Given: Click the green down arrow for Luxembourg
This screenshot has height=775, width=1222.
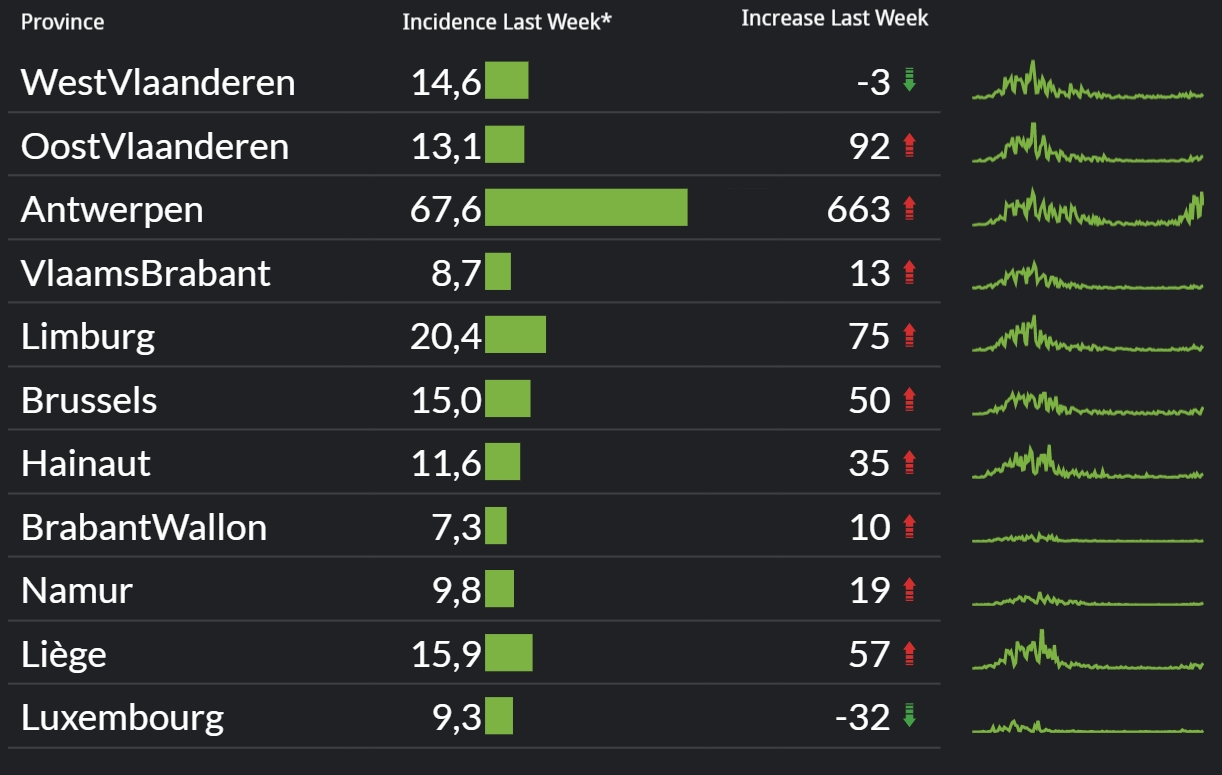Looking at the screenshot, I should point(909,716).
